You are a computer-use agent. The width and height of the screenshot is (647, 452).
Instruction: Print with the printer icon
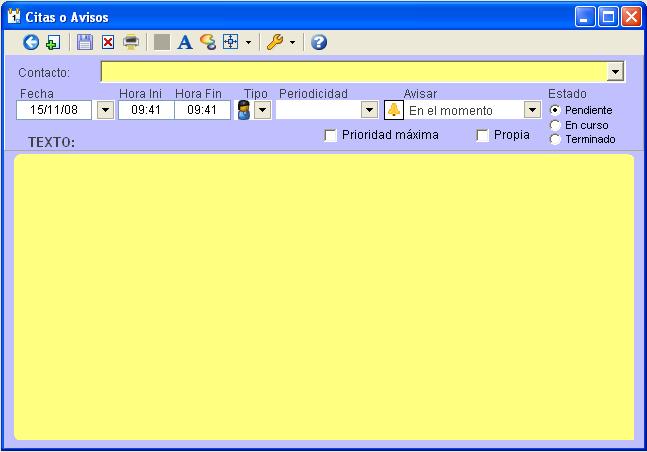(x=131, y=42)
